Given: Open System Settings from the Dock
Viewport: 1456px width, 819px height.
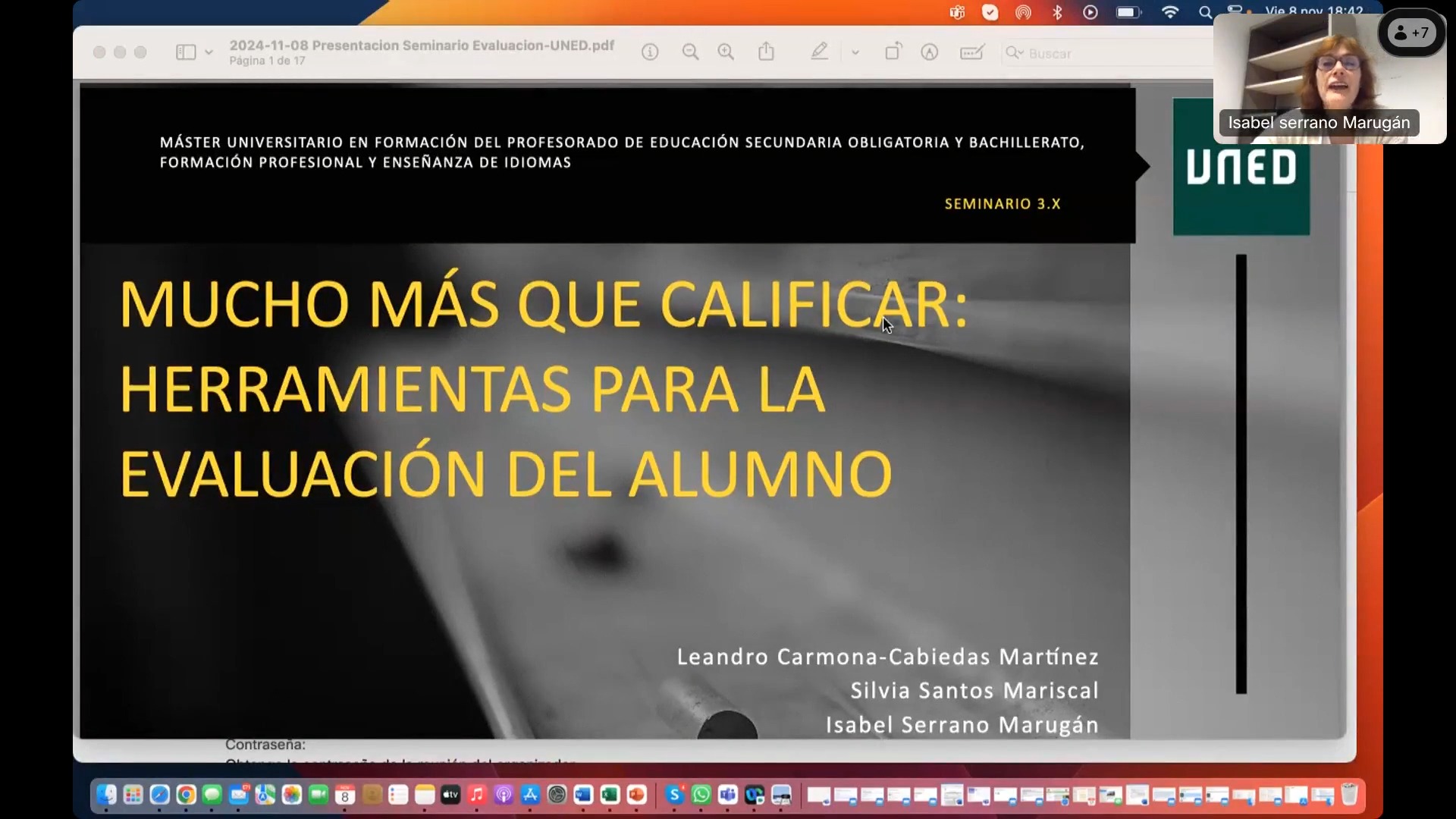Looking at the screenshot, I should pos(557,794).
